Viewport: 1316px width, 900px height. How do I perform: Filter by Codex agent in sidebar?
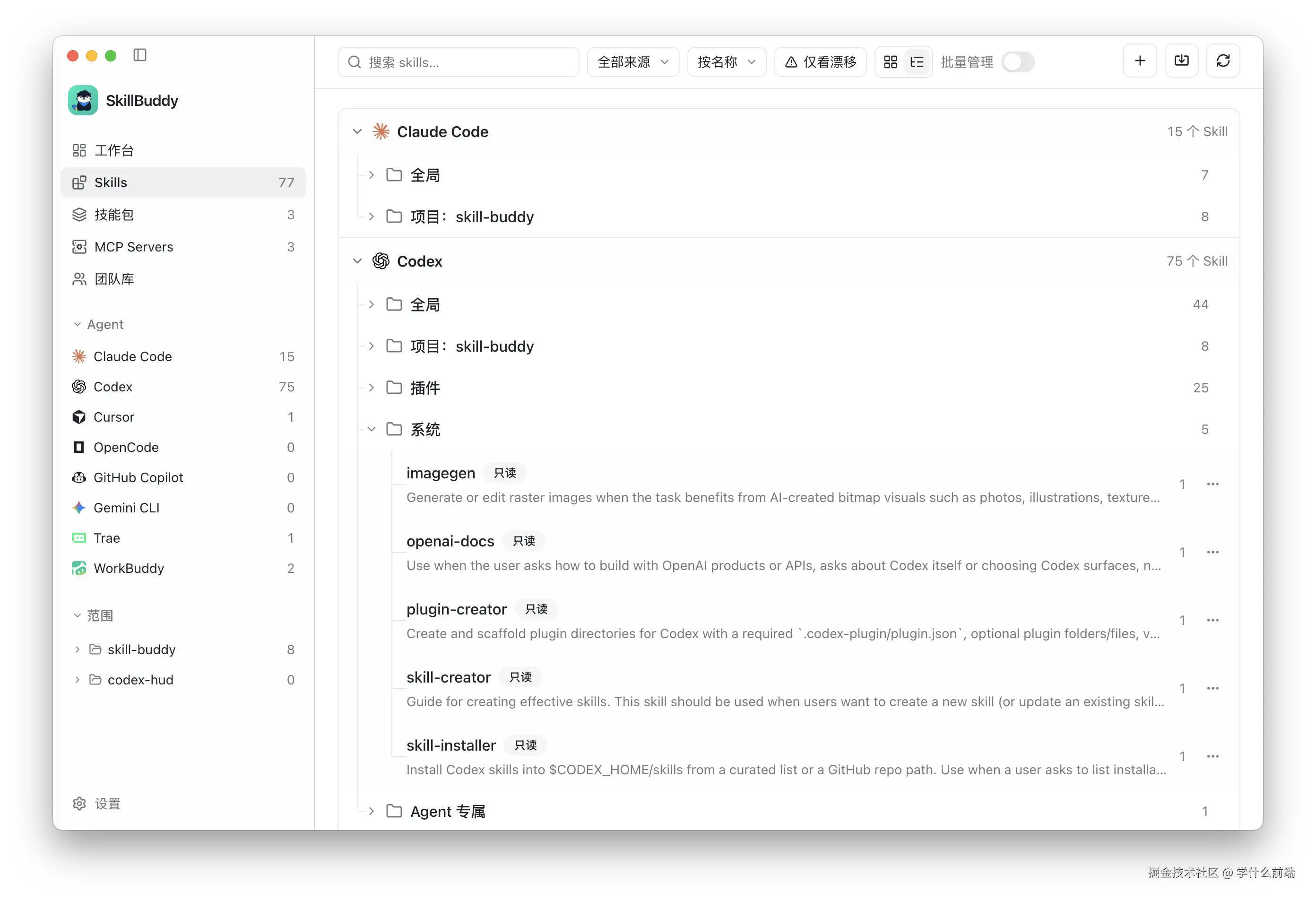point(183,387)
